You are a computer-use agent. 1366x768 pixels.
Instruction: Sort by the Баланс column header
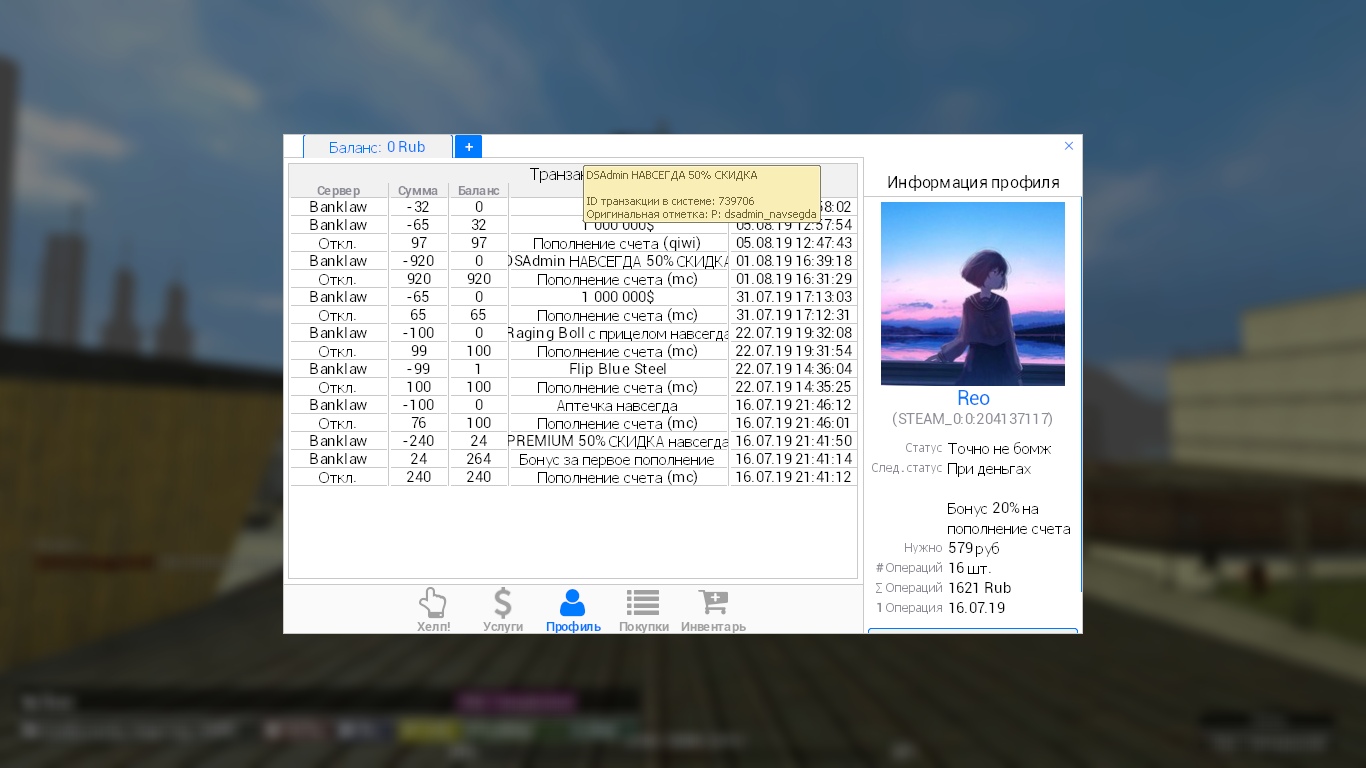(x=478, y=190)
